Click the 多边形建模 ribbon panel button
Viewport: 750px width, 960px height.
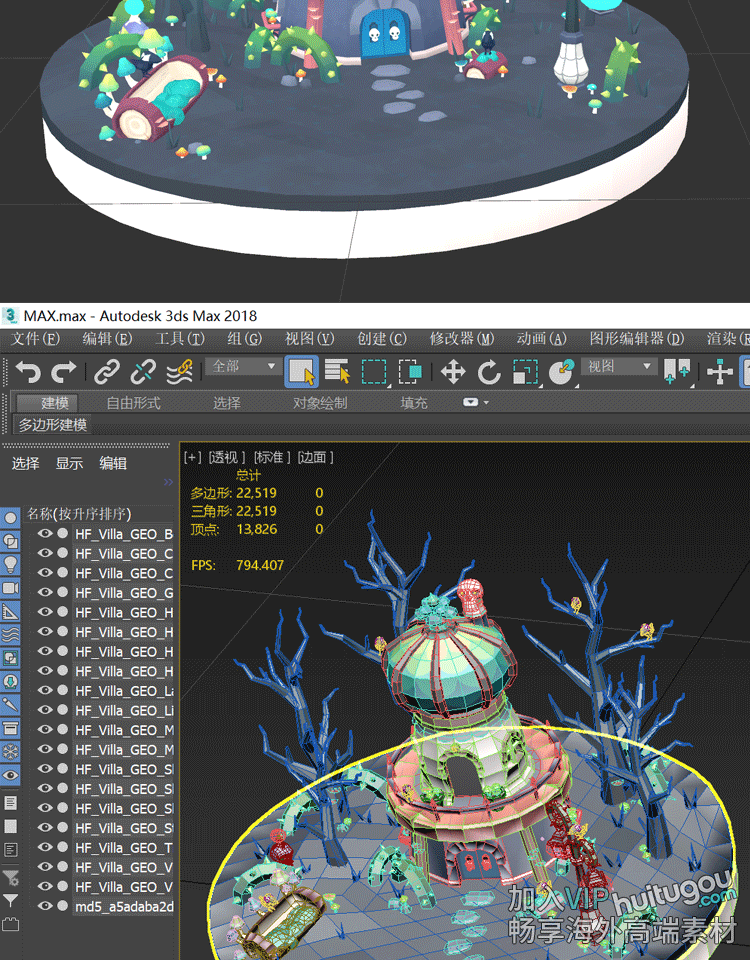52,425
